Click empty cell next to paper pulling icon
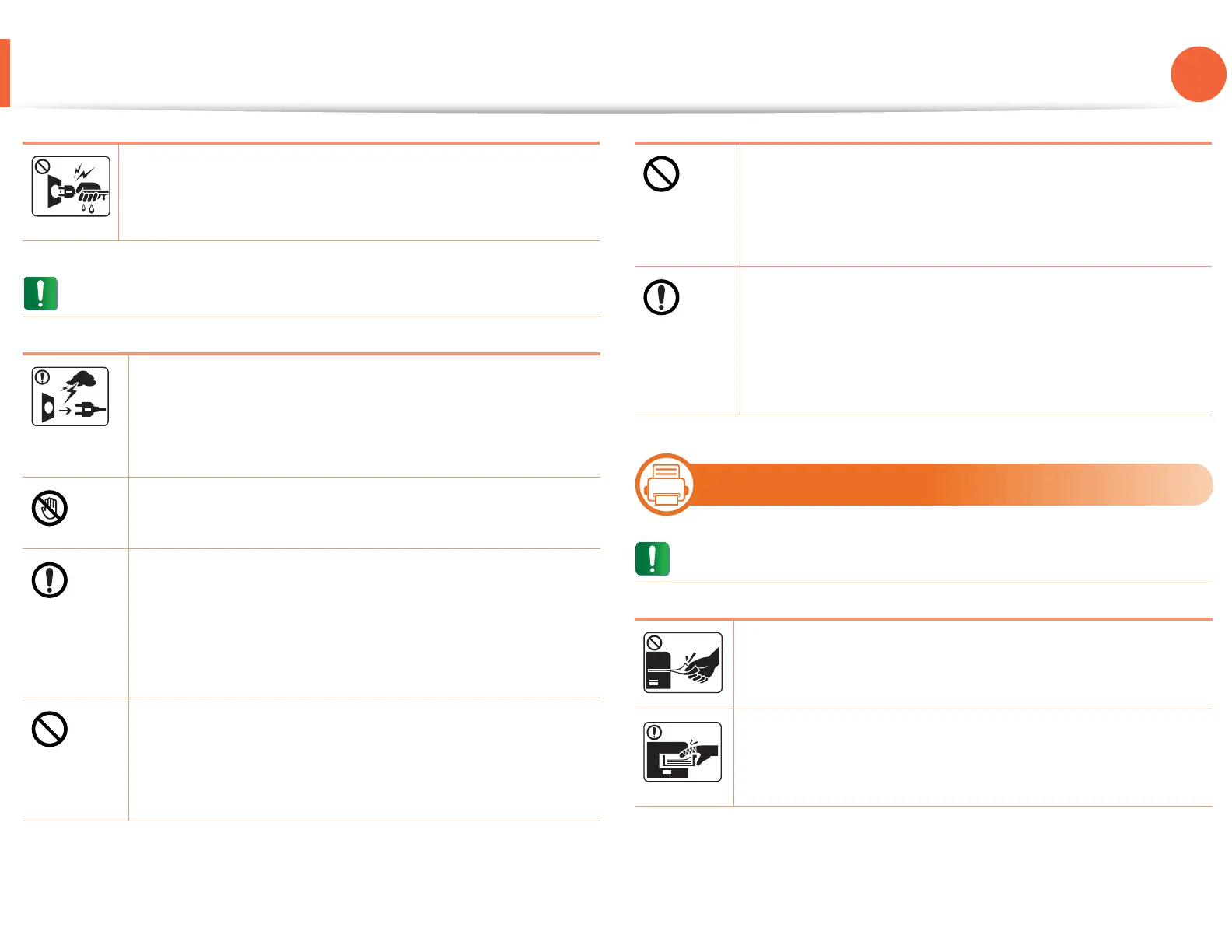 click(x=973, y=664)
